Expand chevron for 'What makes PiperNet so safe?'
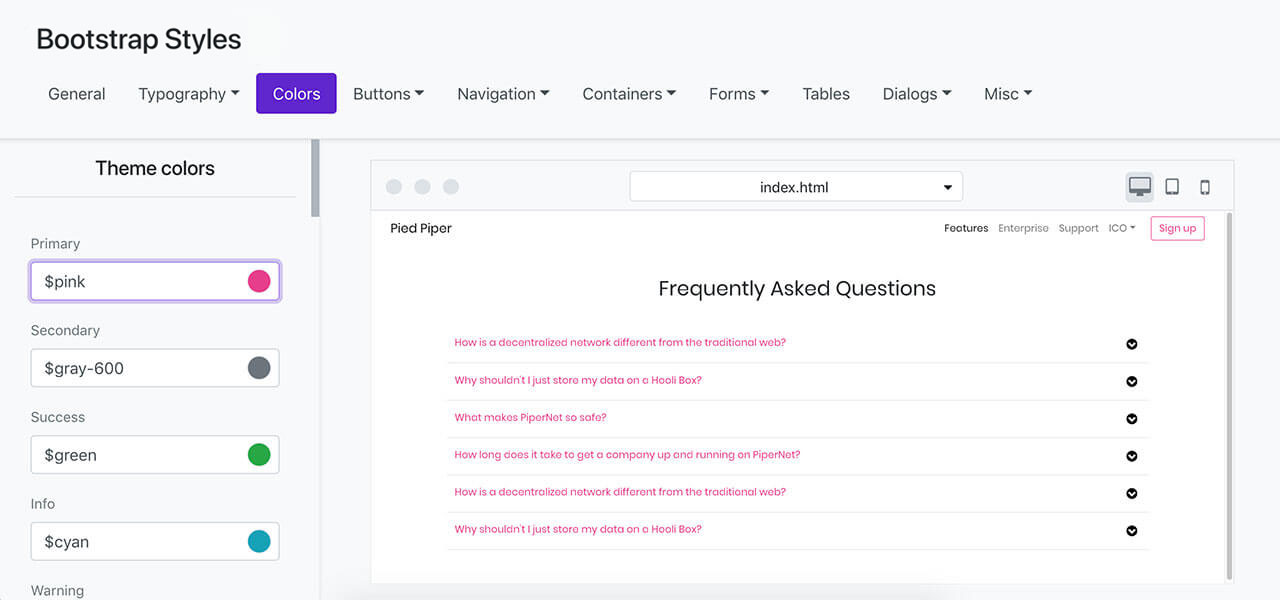The image size is (1280, 600). (1132, 419)
